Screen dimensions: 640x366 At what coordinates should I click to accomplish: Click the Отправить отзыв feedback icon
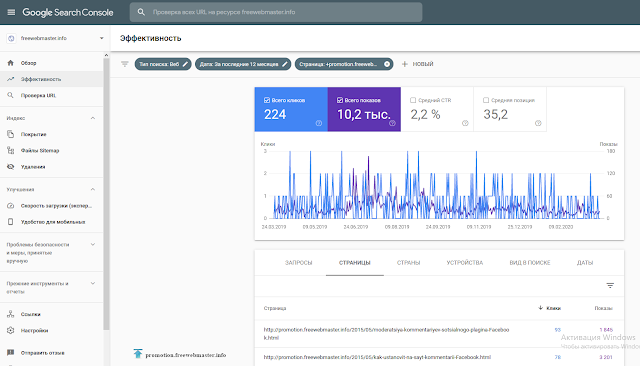click(11, 353)
